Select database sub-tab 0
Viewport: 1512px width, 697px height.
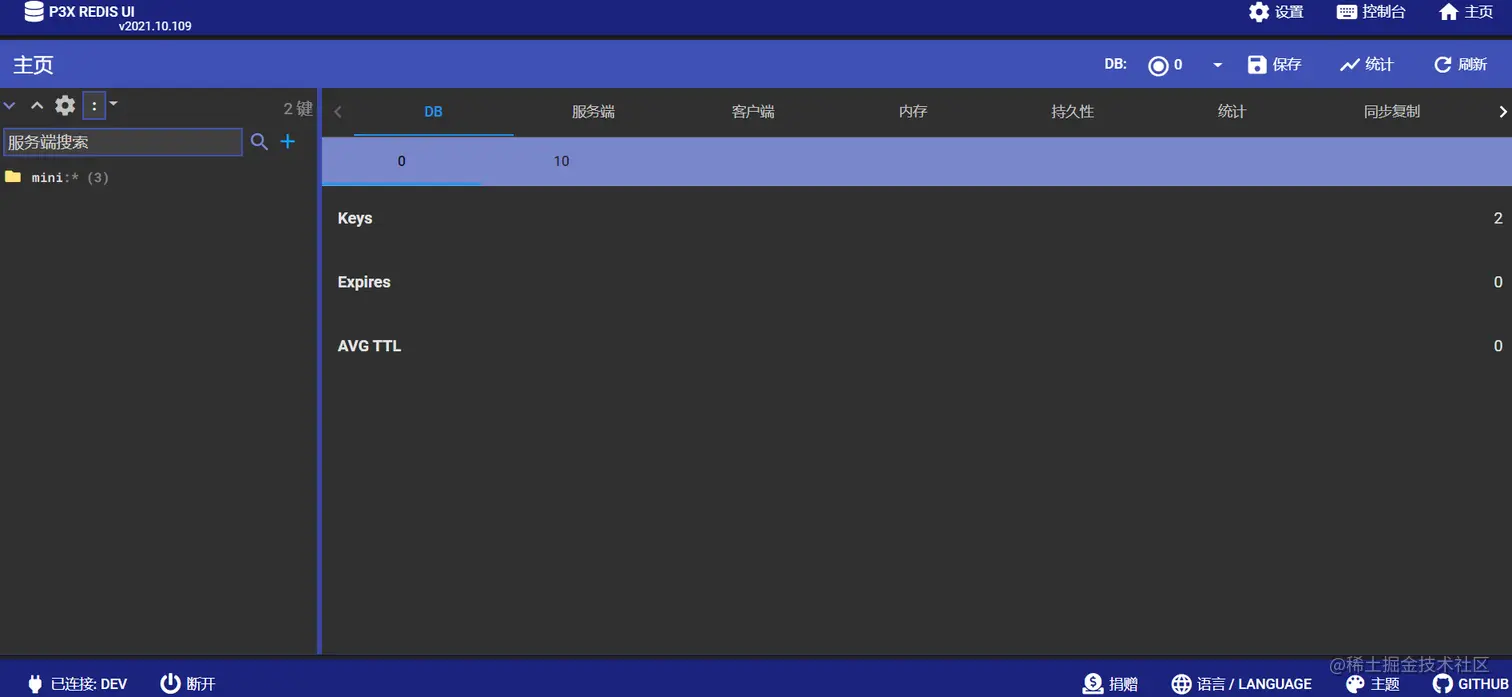click(x=401, y=161)
